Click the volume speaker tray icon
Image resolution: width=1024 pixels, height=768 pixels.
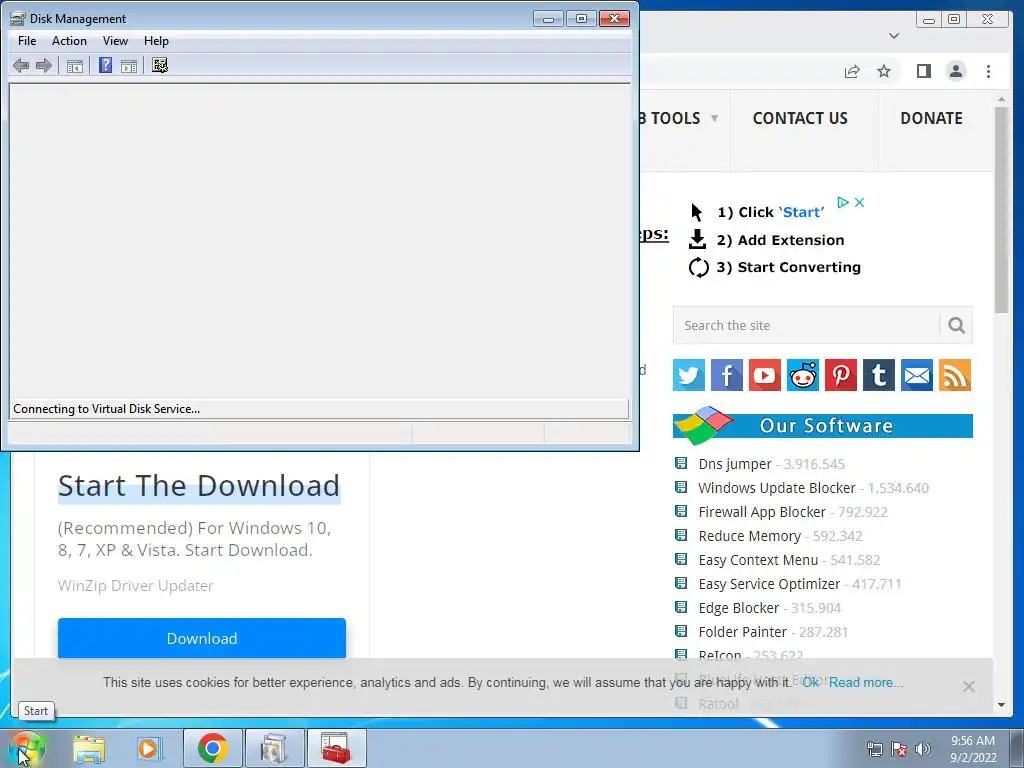click(923, 748)
